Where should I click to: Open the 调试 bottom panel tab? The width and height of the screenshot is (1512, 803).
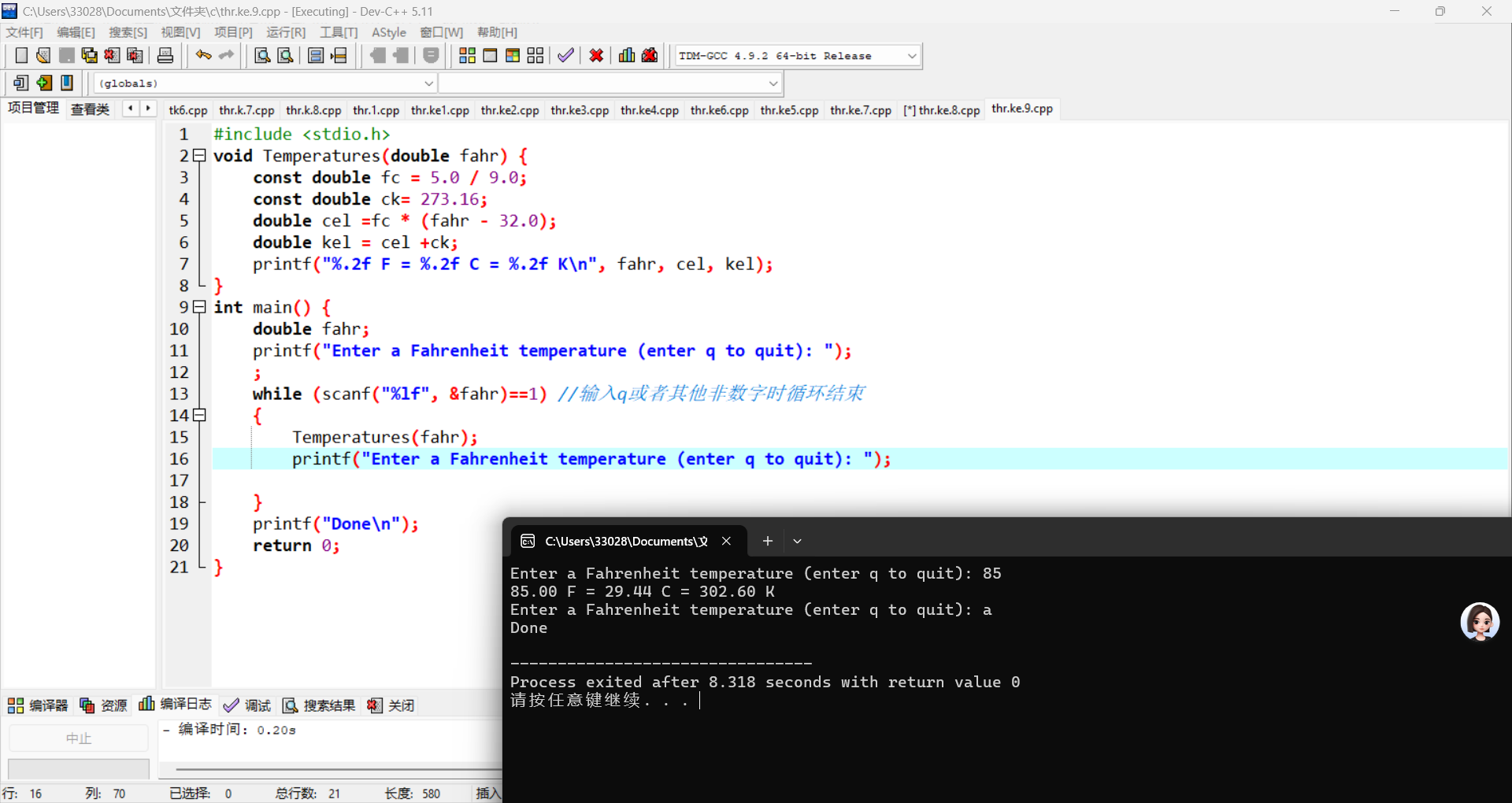tap(247, 705)
